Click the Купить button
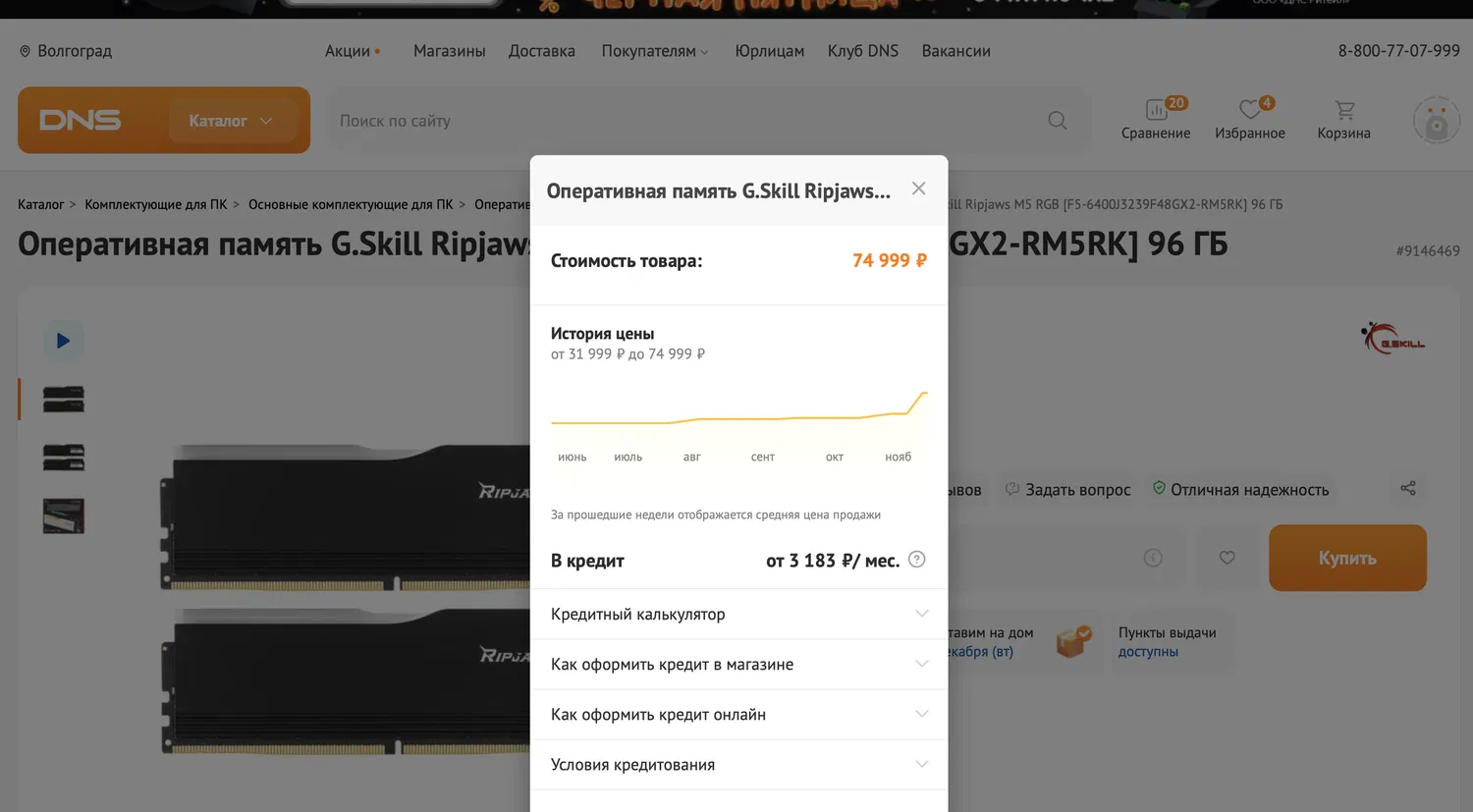The width and height of the screenshot is (1473, 812). click(x=1347, y=558)
